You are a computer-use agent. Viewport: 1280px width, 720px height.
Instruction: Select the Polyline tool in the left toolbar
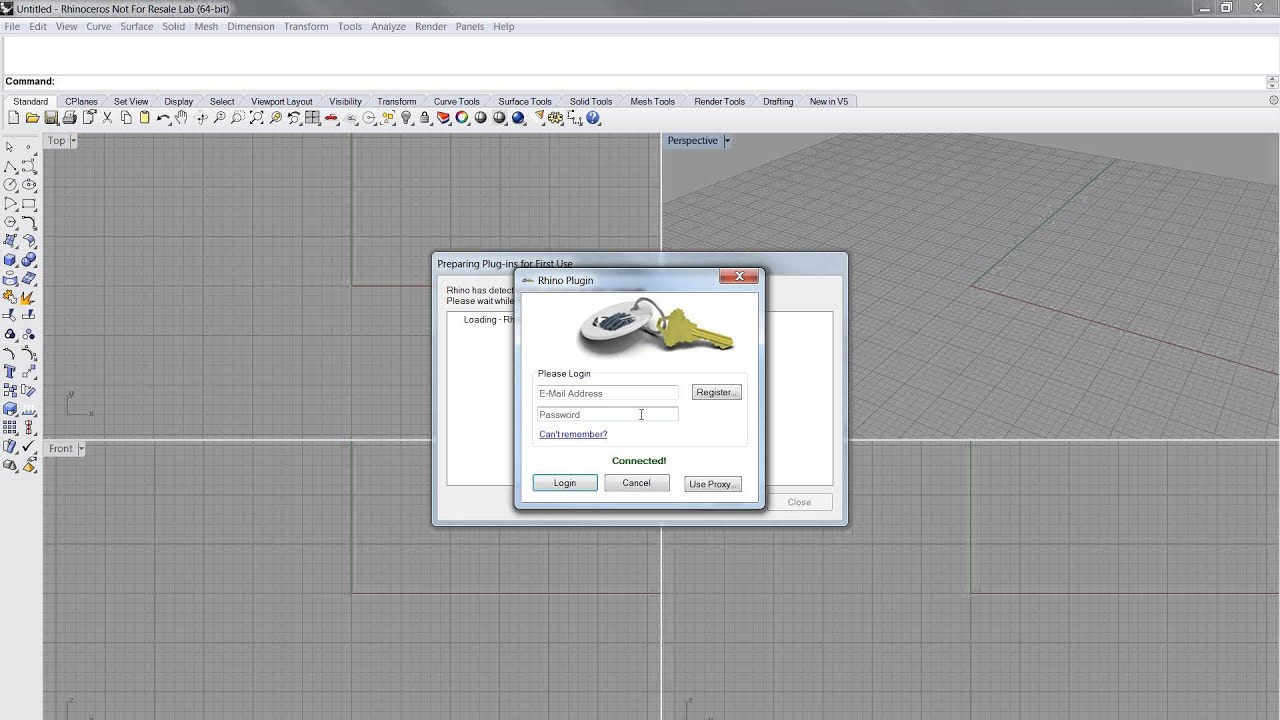click(x=10, y=166)
